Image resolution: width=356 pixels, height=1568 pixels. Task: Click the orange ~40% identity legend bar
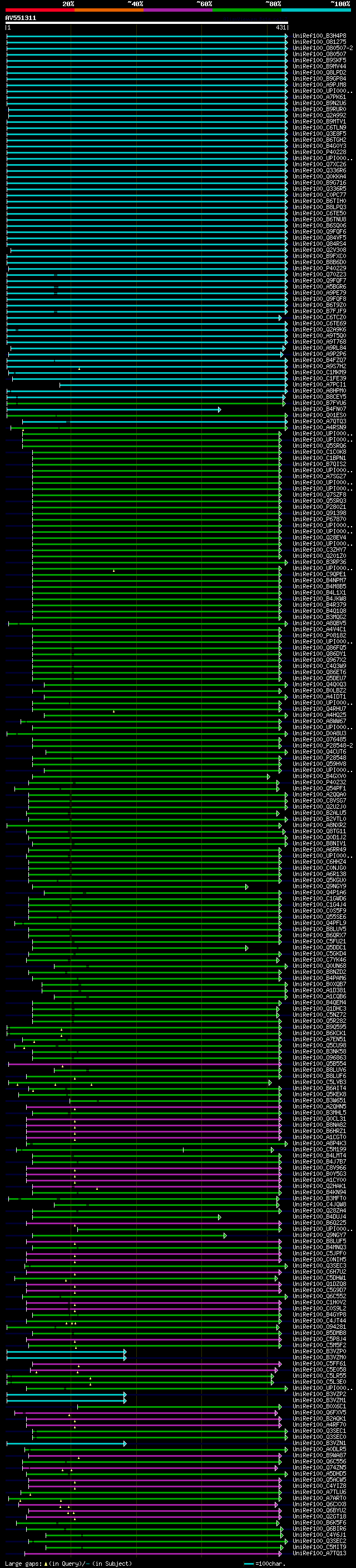pos(109,10)
